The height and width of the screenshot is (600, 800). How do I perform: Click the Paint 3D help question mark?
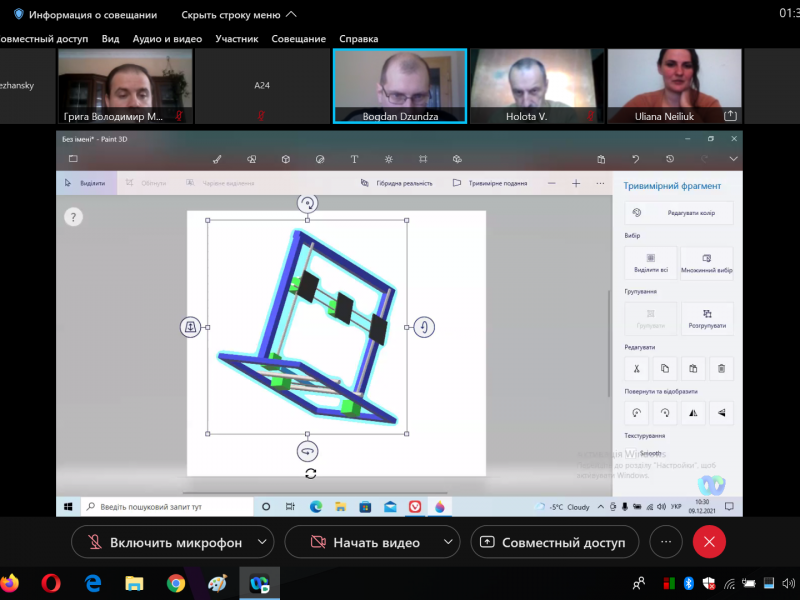(x=73, y=217)
